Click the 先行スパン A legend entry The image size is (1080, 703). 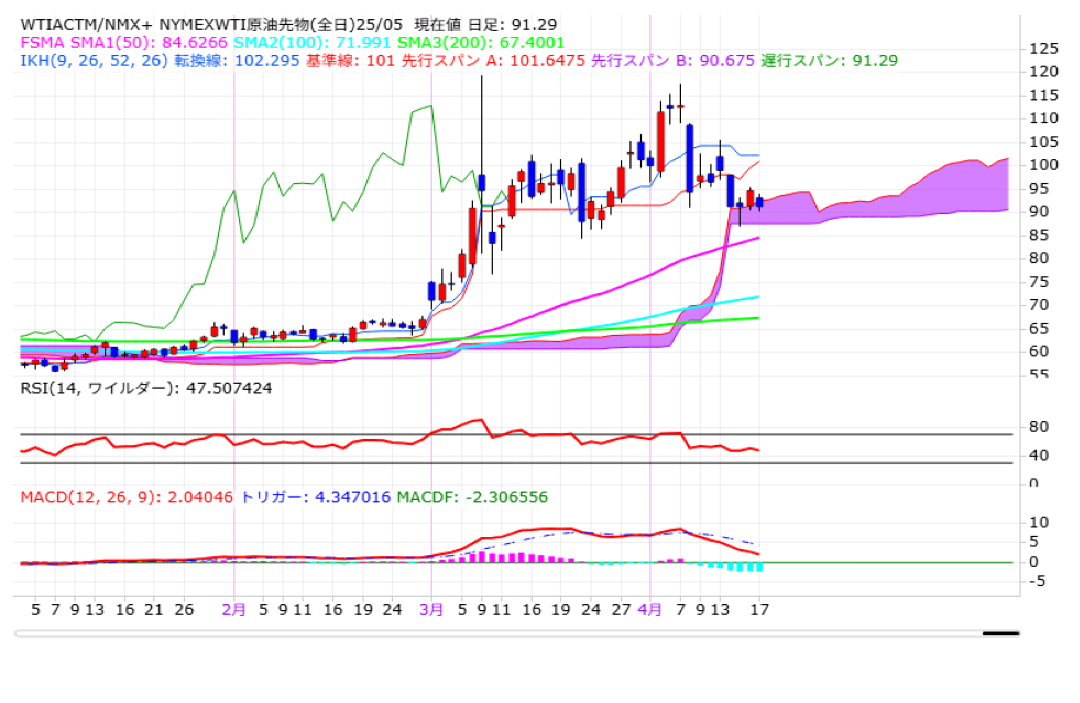tap(499, 60)
